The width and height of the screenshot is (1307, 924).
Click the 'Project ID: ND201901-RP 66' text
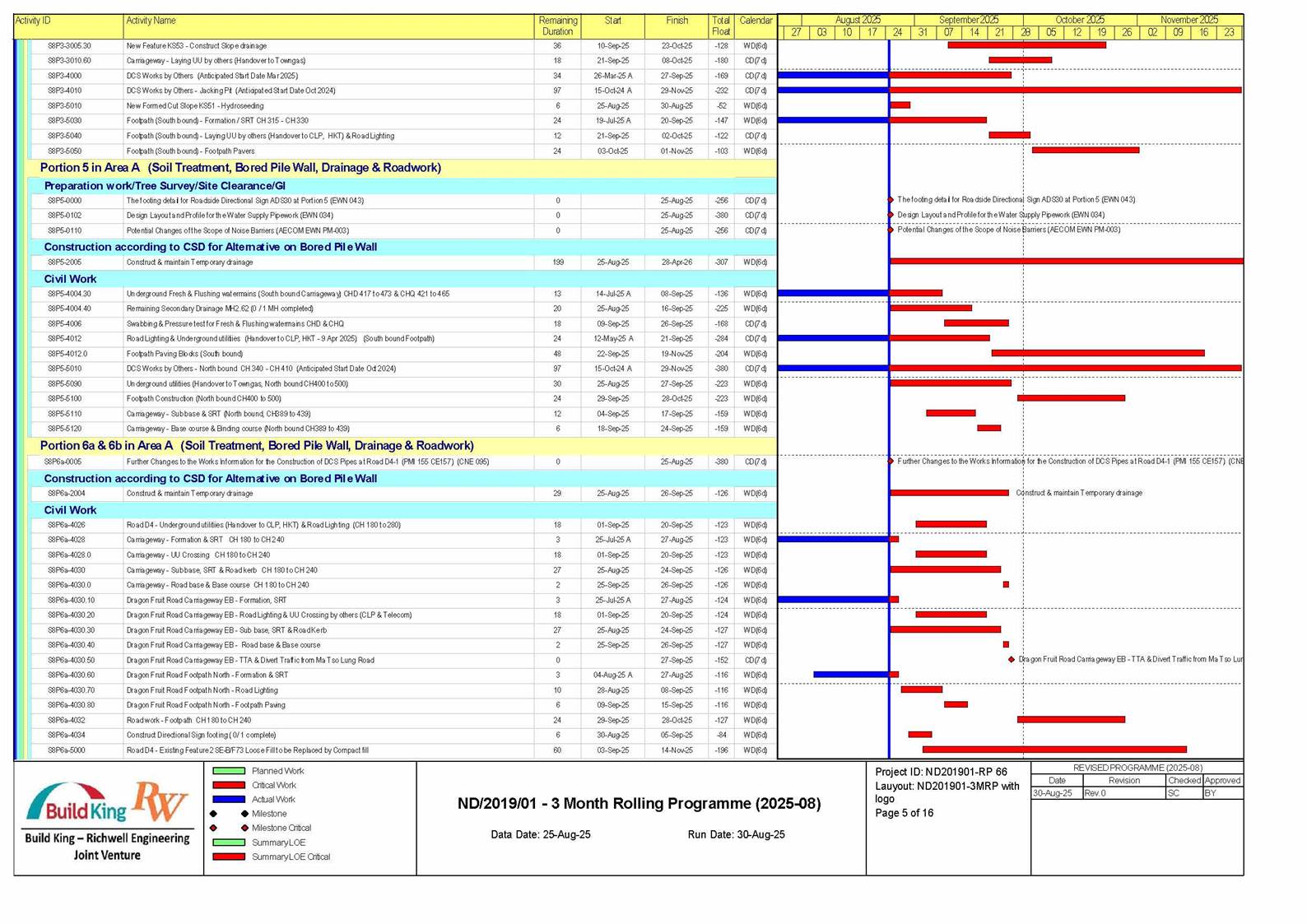(x=941, y=772)
